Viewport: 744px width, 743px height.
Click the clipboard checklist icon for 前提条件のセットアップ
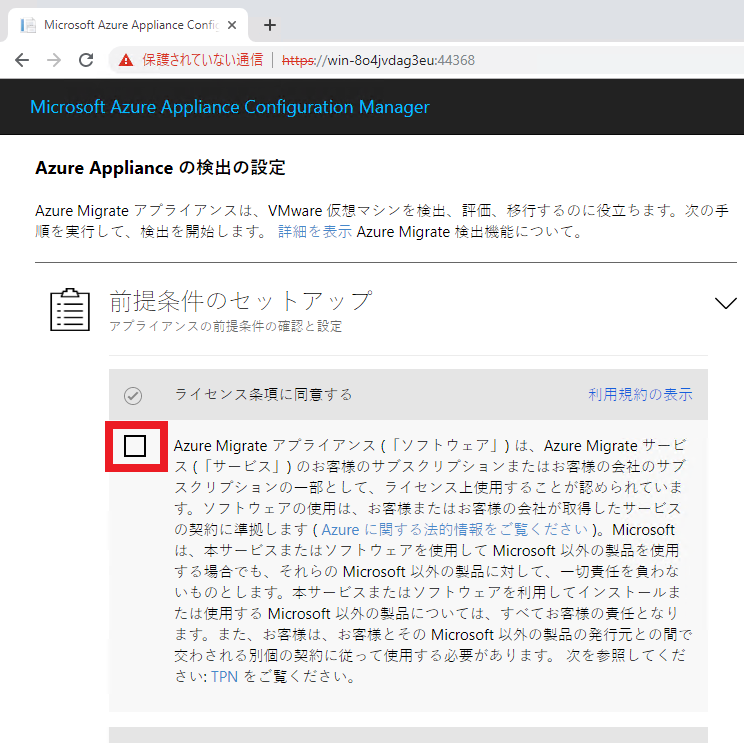[x=70, y=309]
